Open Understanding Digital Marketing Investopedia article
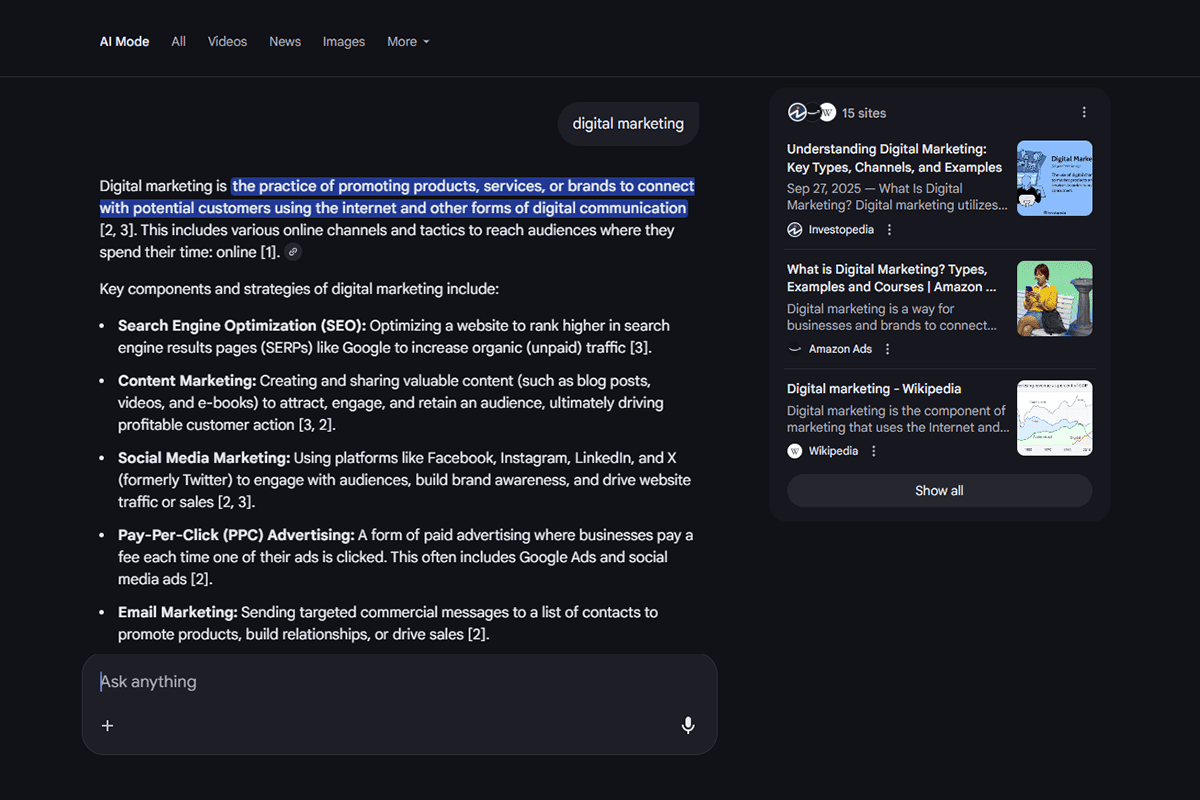Screen dimensions: 1200x800 pos(894,158)
